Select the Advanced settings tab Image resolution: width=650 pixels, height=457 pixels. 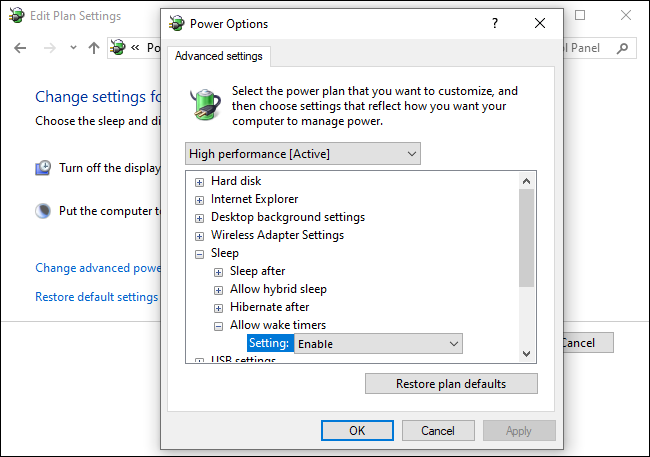pos(218,57)
